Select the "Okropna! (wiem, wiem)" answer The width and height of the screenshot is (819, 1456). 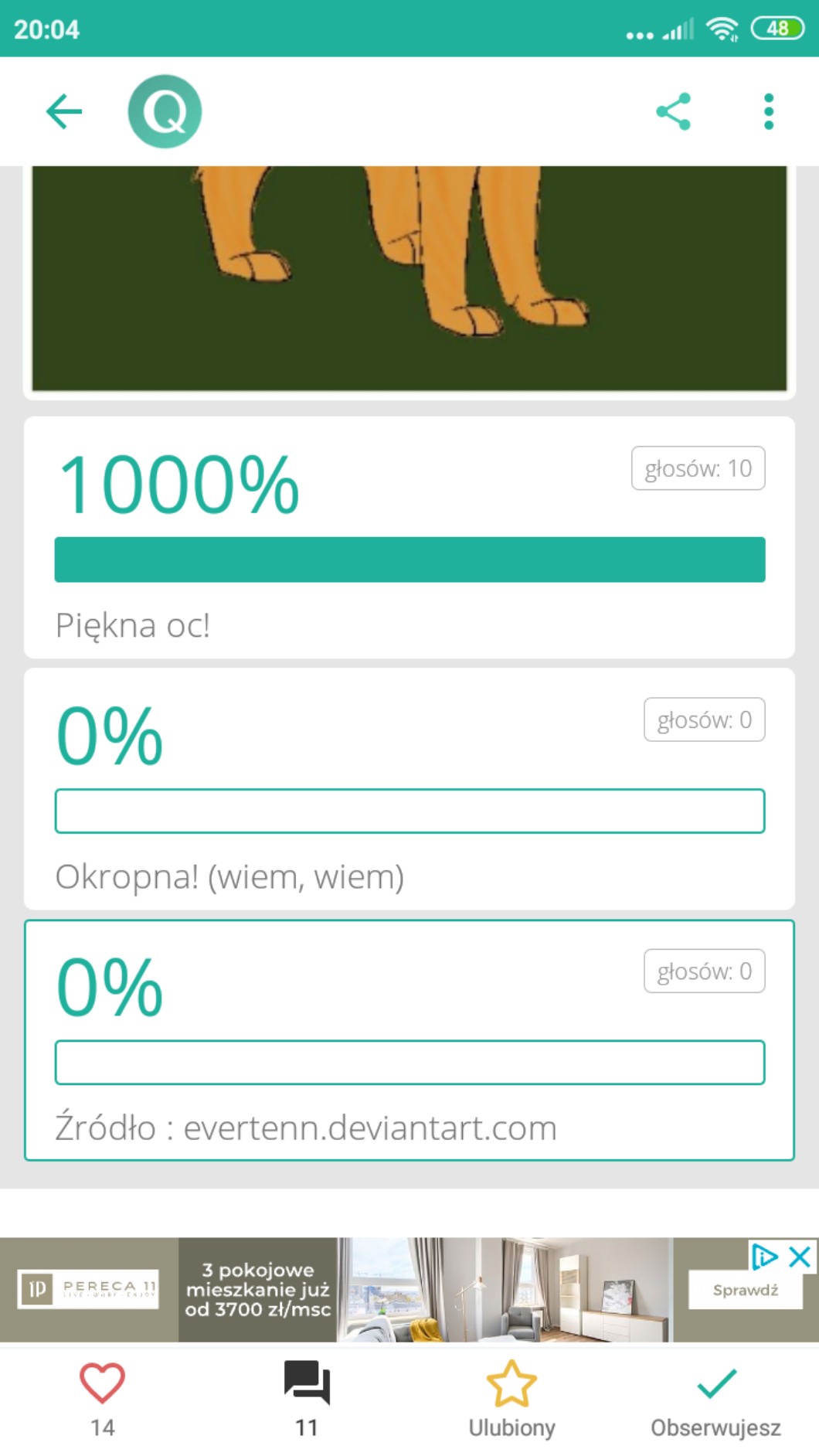click(x=229, y=877)
